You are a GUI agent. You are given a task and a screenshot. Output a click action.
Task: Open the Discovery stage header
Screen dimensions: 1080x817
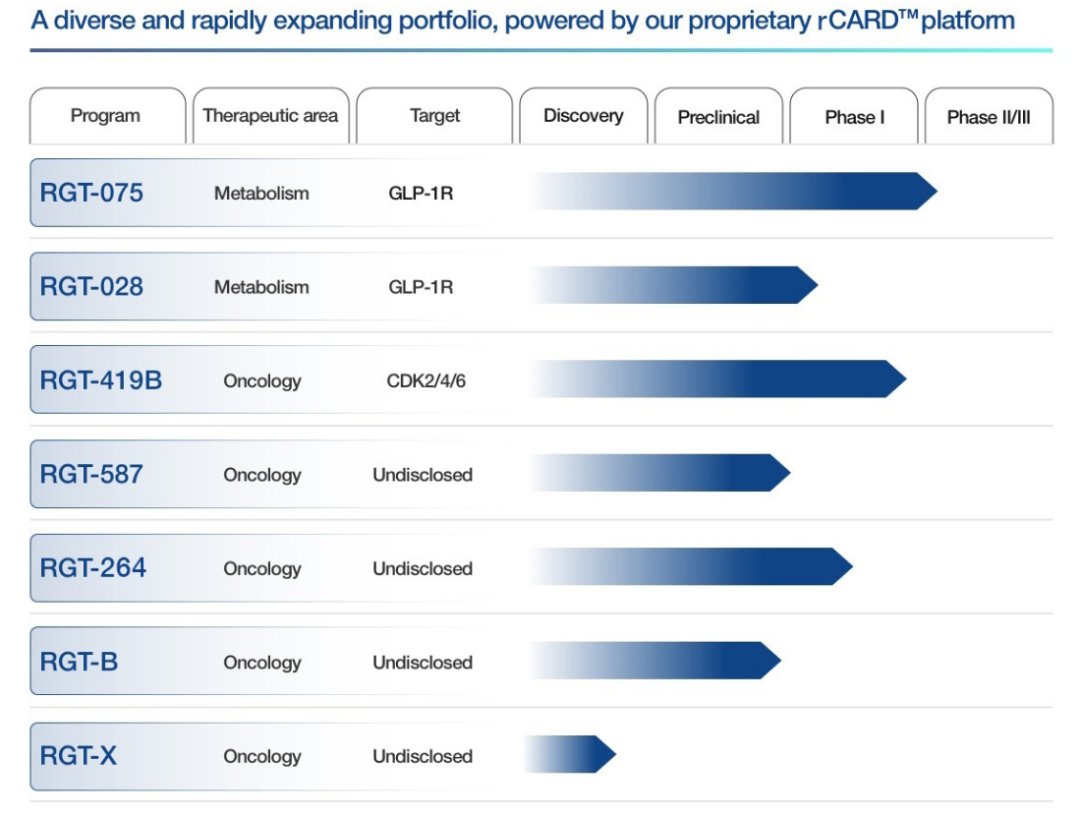point(583,116)
